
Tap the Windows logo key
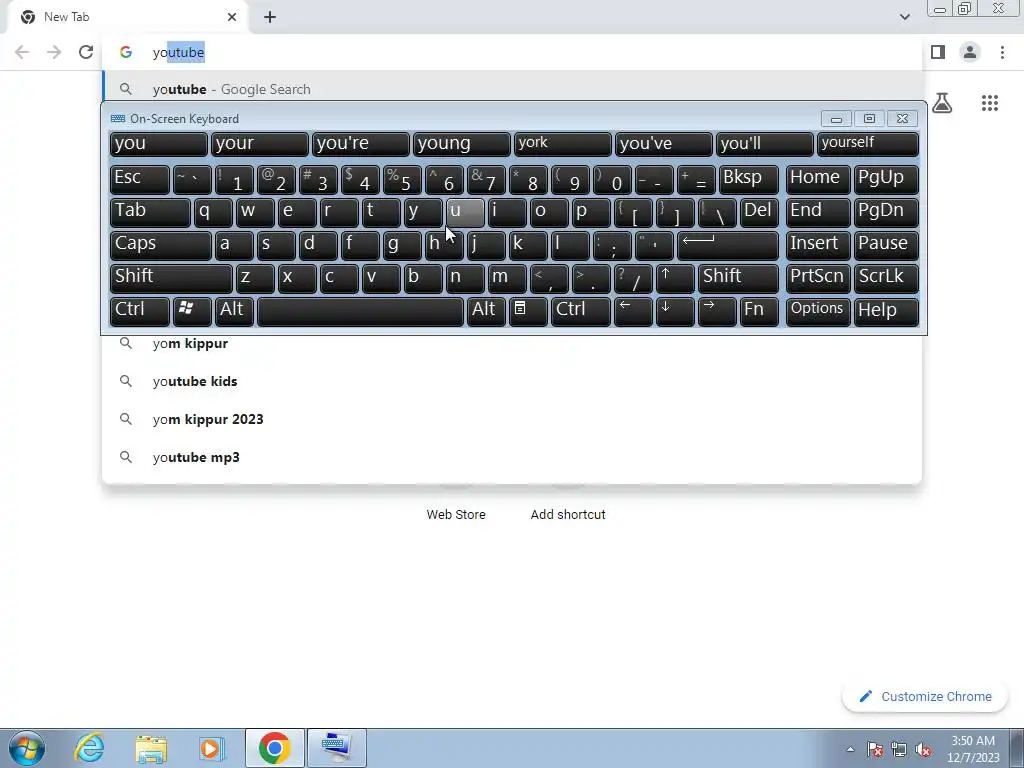(x=192, y=312)
